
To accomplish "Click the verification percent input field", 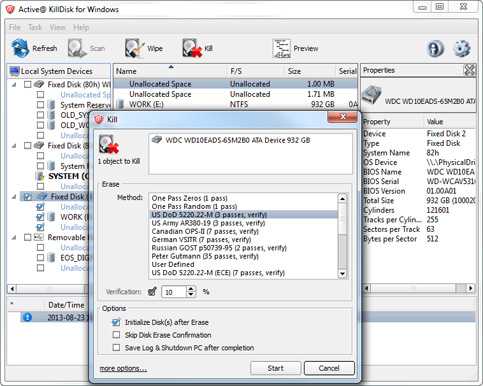I will pos(174,292).
